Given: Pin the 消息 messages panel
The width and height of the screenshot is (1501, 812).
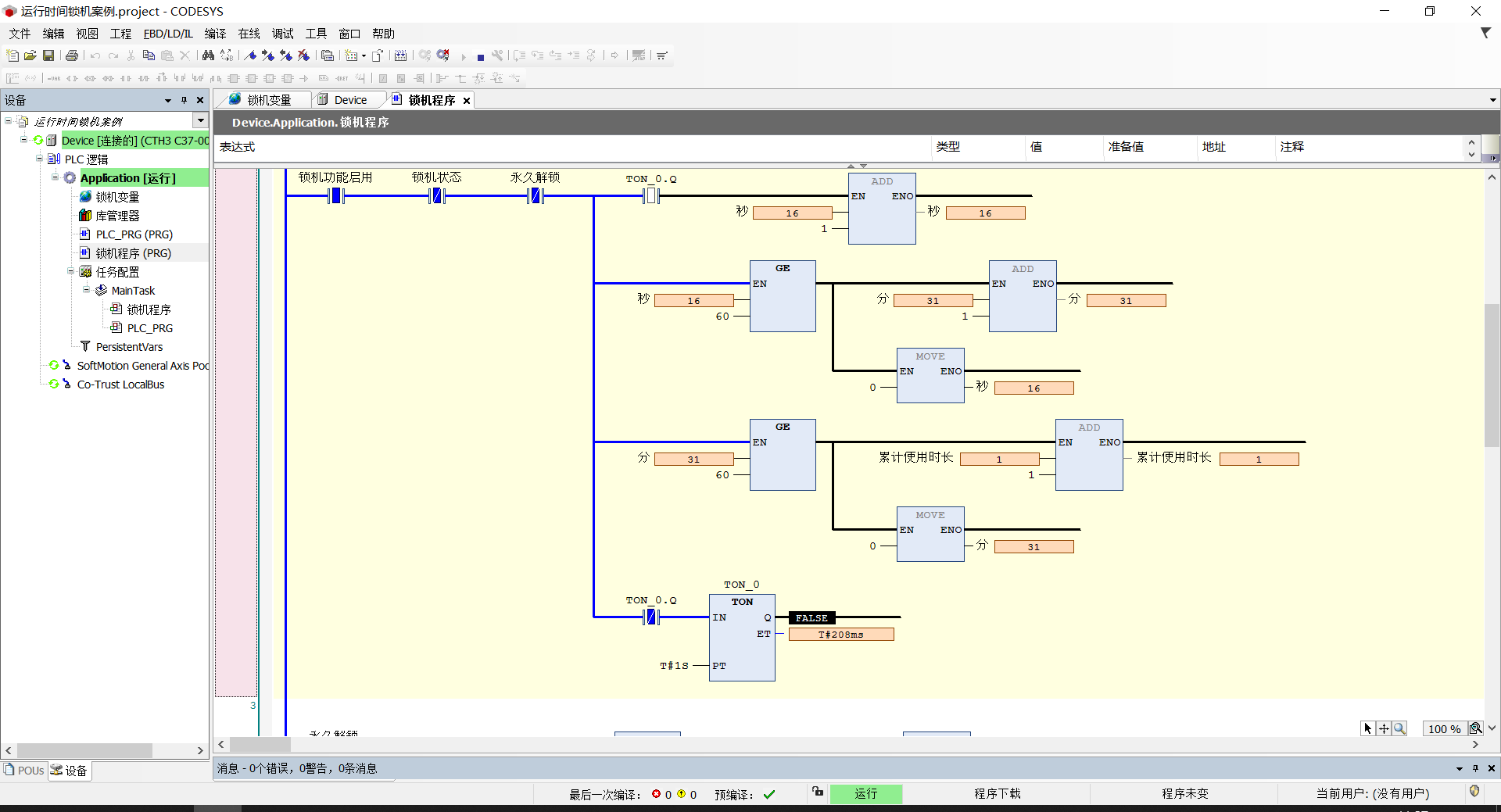Looking at the screenshot, I should point(1475,768).
